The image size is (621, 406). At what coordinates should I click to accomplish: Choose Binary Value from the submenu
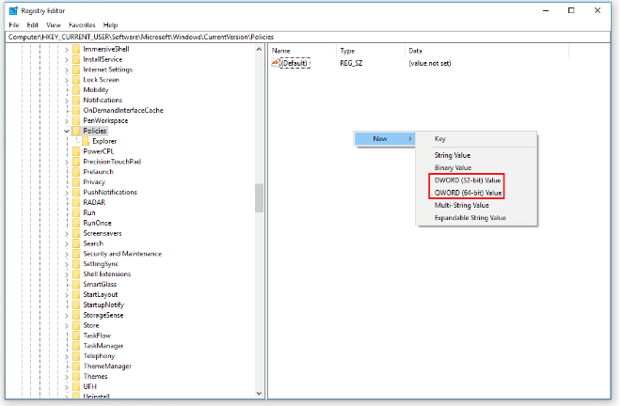pos(476,168)
